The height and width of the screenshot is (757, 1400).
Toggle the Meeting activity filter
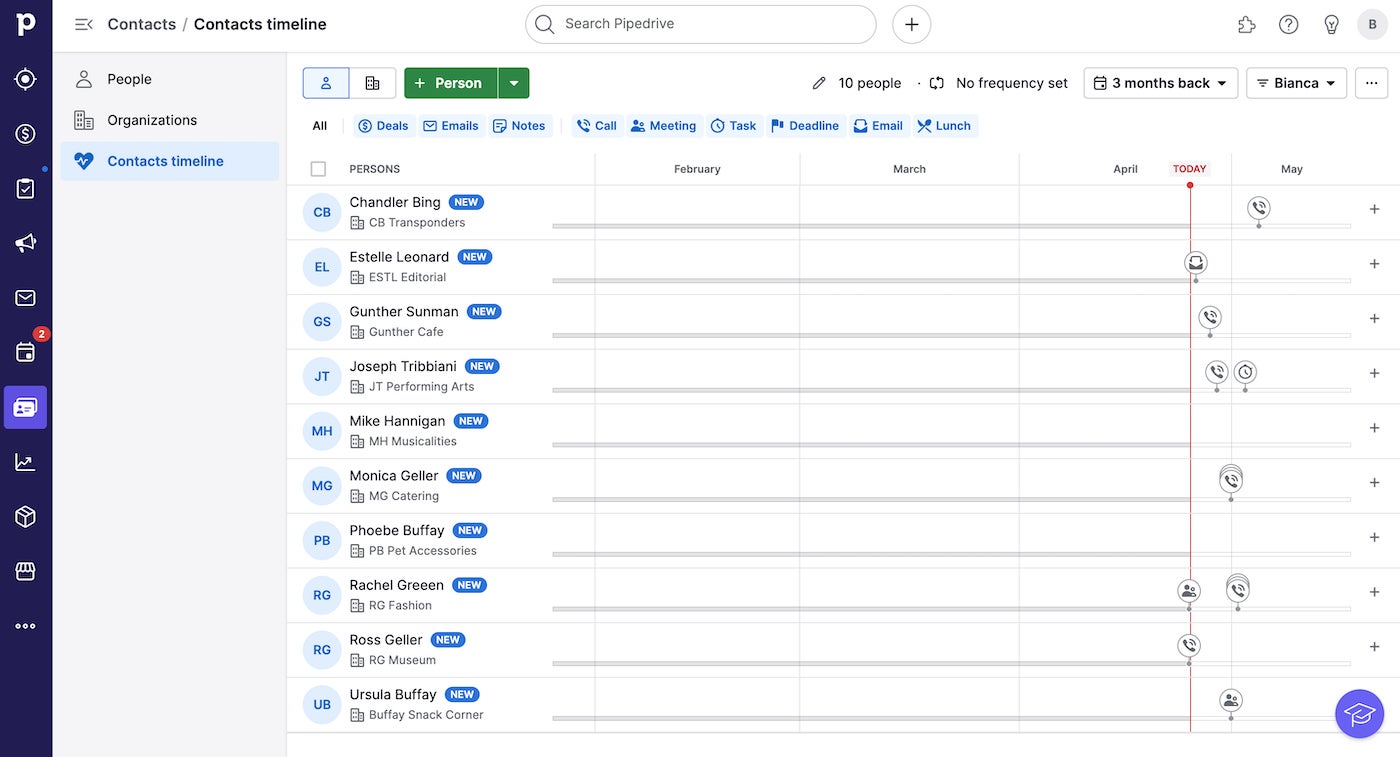tap(663, 126)
